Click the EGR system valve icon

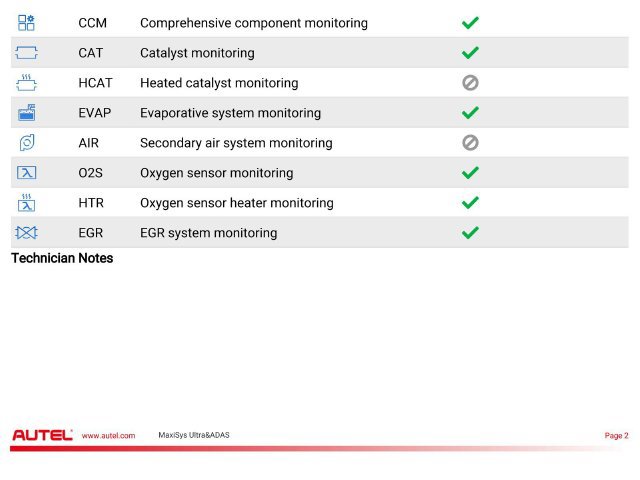(x=26, y=233)
